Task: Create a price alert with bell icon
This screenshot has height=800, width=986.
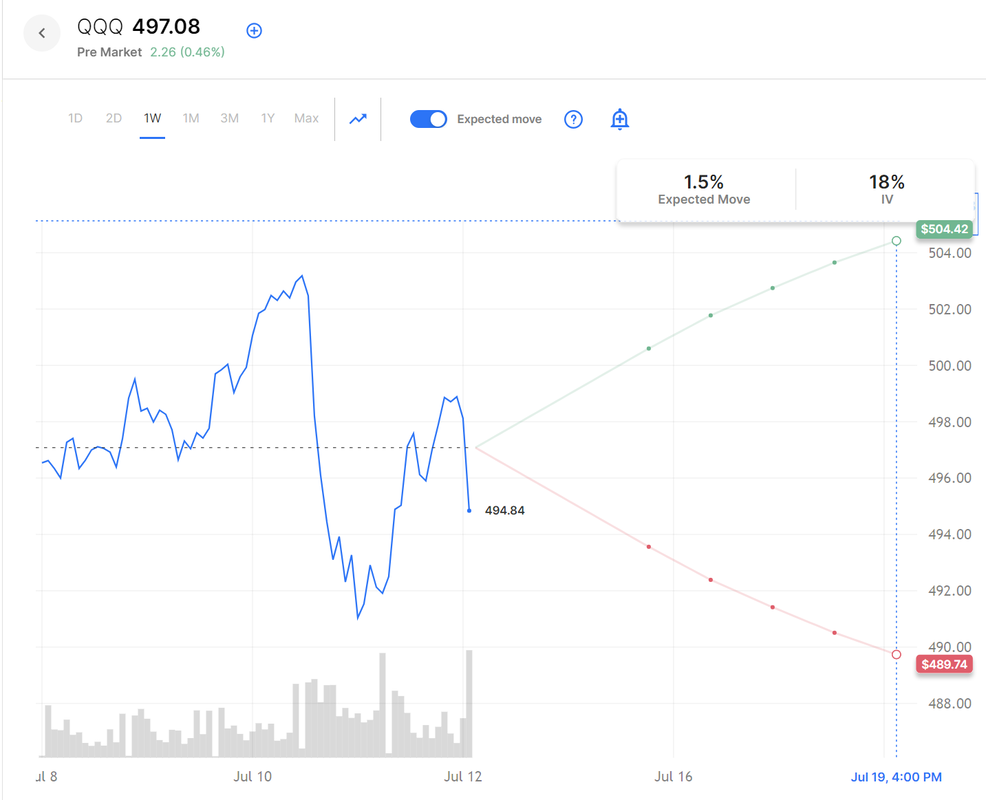Action: click(x=620, y=119)
